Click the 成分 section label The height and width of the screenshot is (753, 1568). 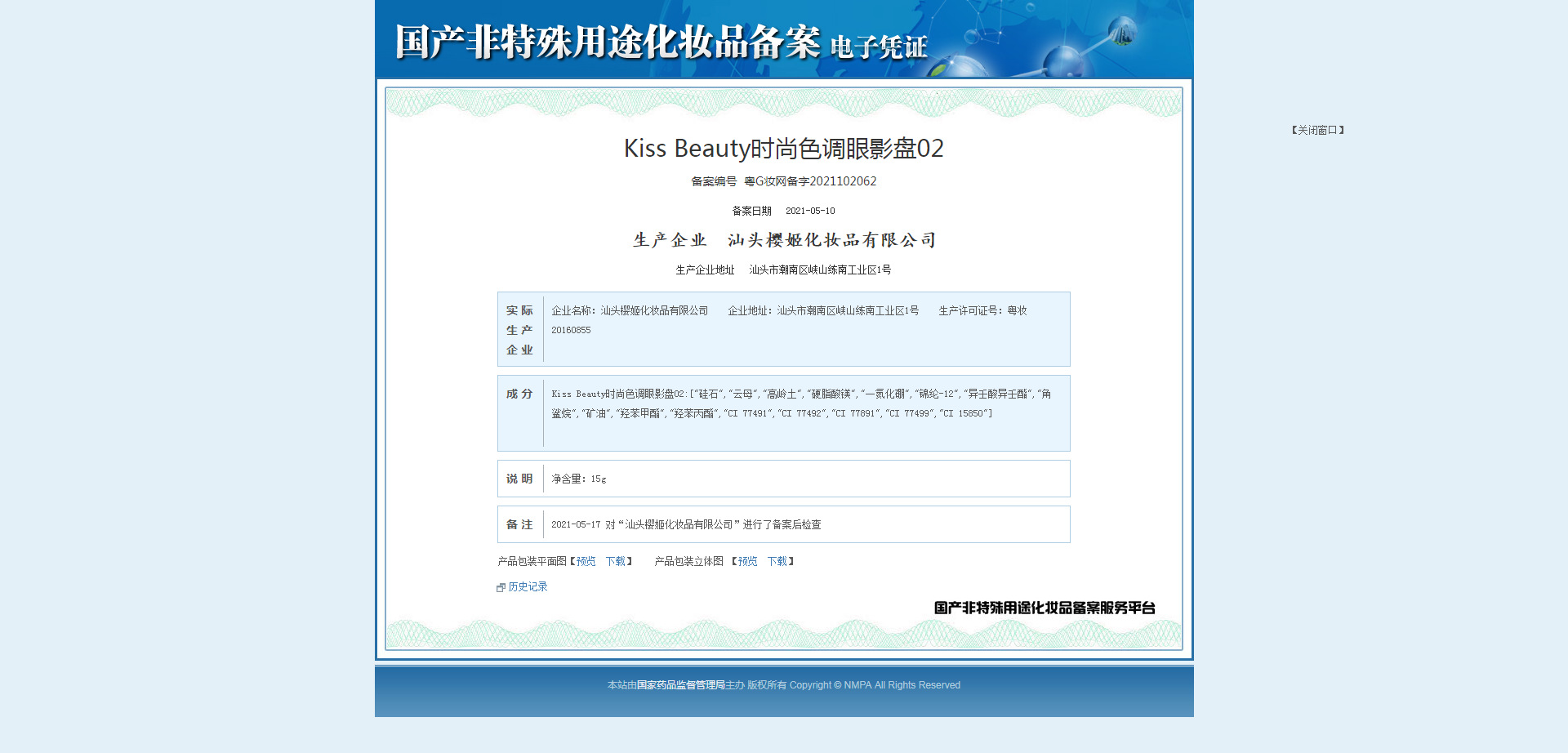pyautogui.click(x=519, y=394)
